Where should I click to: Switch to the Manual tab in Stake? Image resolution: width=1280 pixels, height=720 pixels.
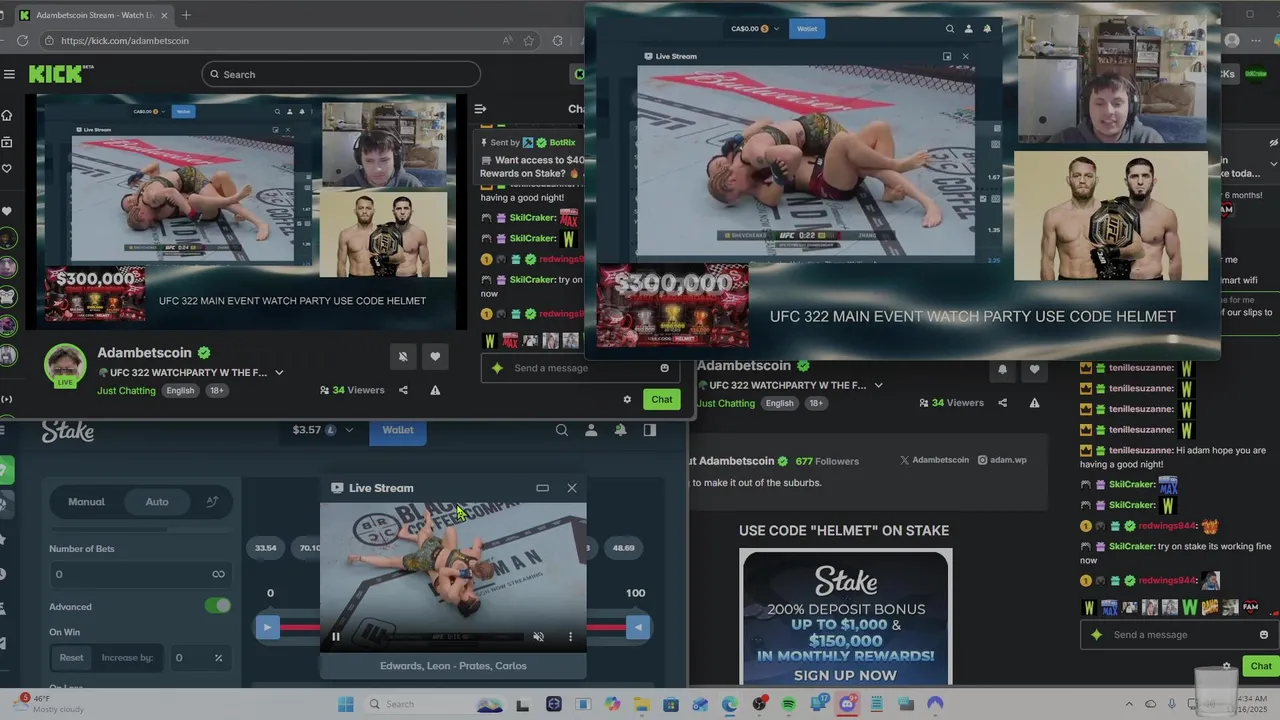[86, 502]
